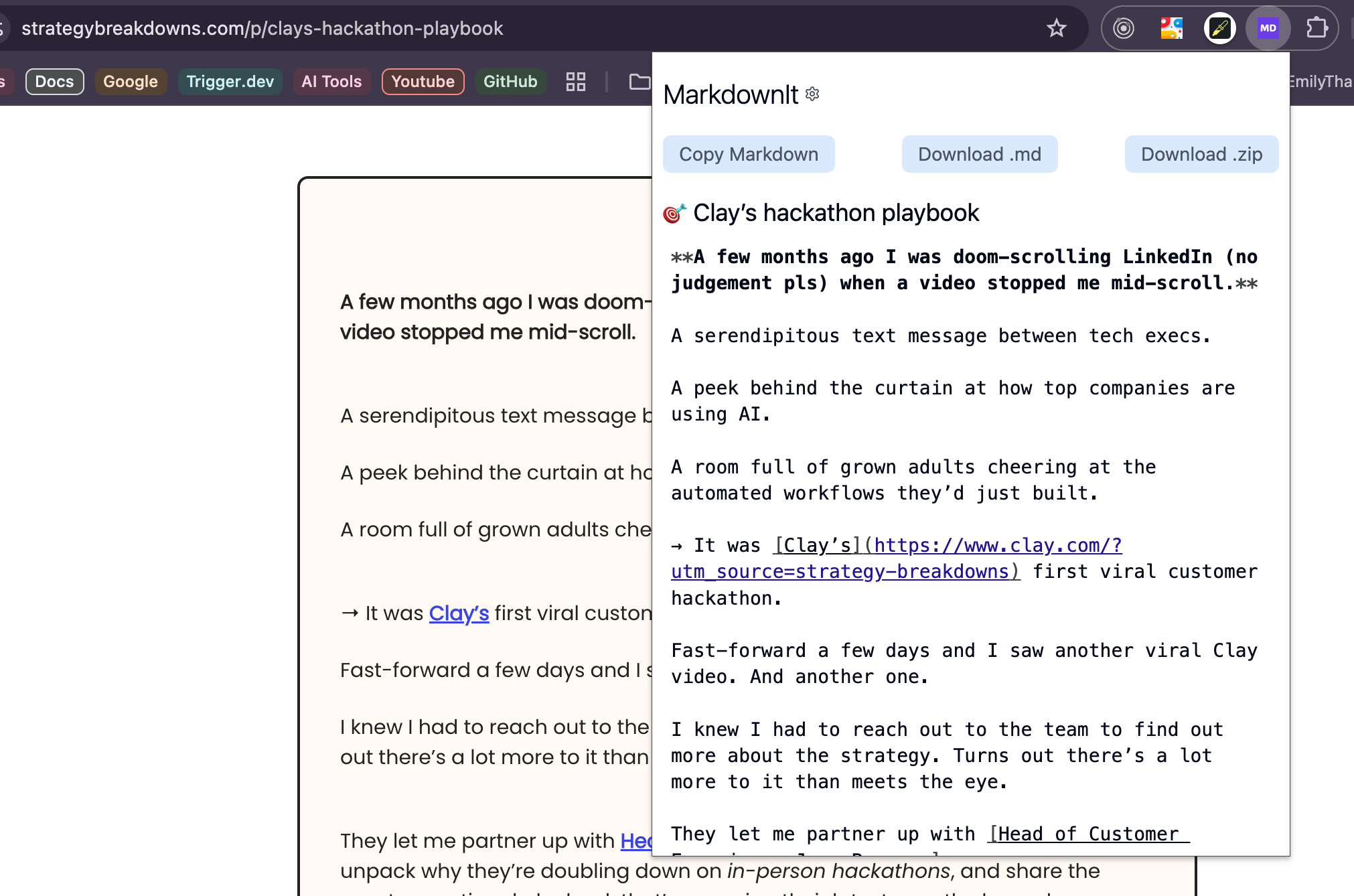1354x896 pixels.
Task: Click the address bar URL field
Action: click(261, 28)
